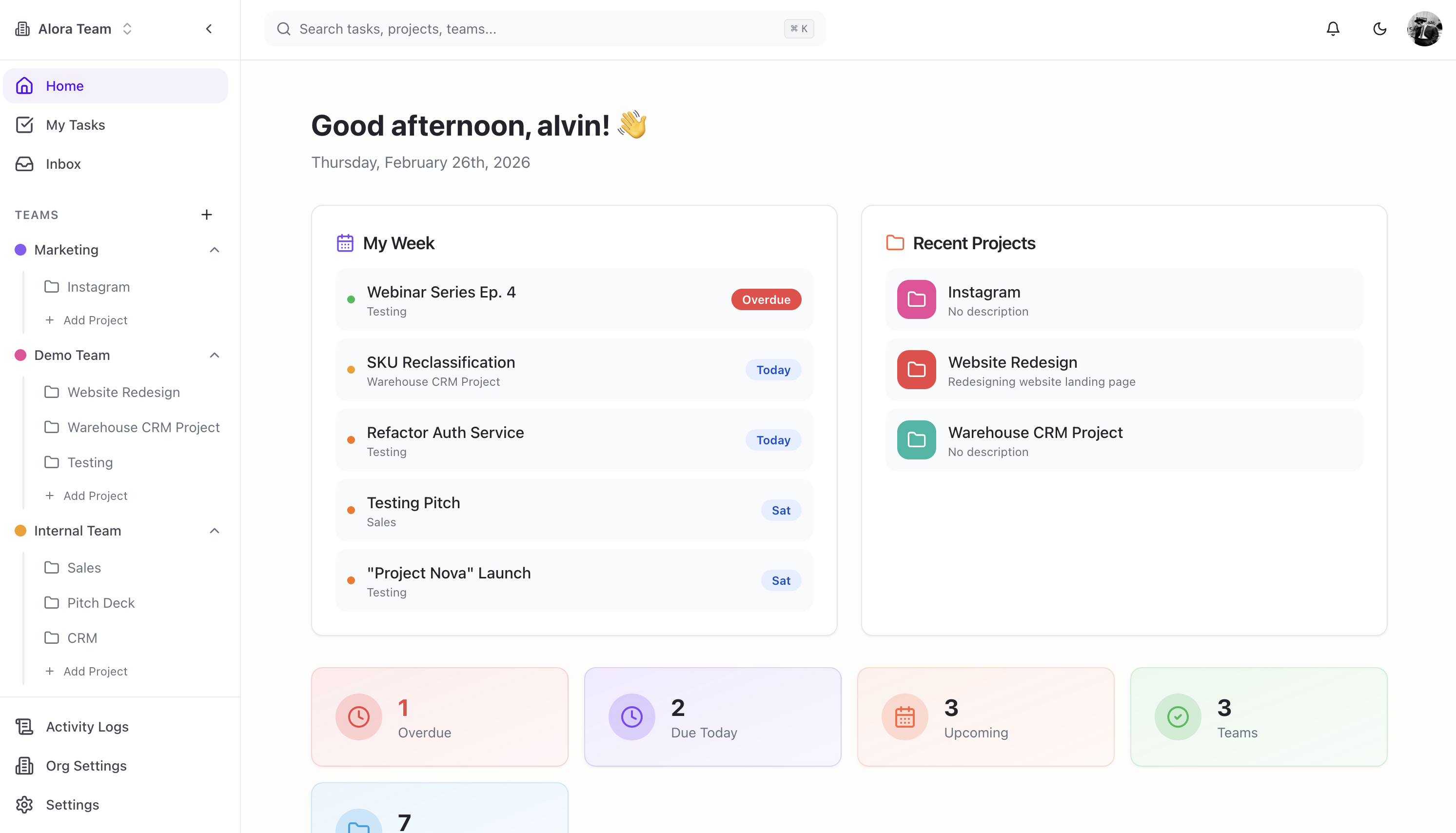Collapse the sidebar with the arrow icon

(x=209, y=29)
